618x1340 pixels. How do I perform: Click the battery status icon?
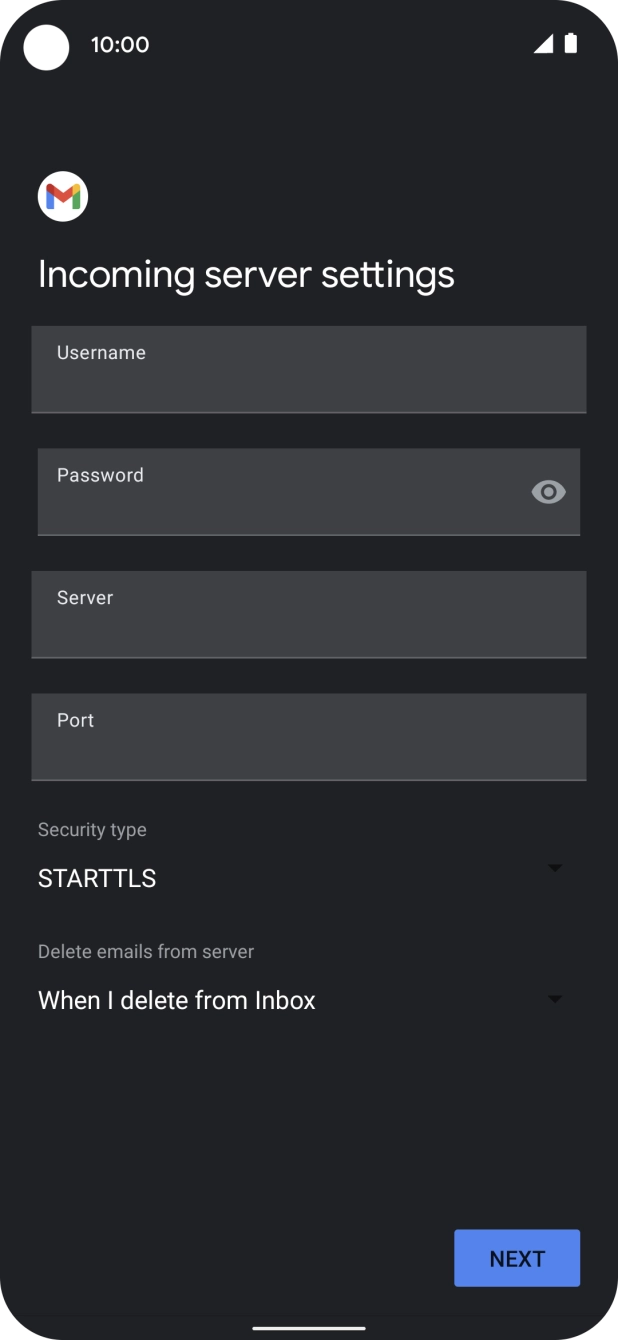pyautogui.click(x=572, y=44)
